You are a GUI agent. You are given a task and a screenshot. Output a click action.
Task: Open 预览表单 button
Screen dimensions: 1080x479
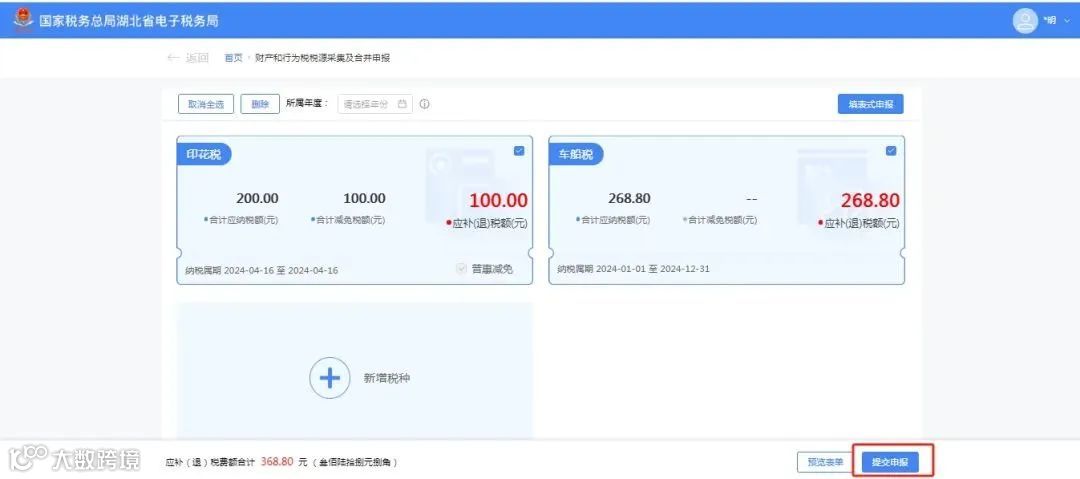tap(825, 462)
